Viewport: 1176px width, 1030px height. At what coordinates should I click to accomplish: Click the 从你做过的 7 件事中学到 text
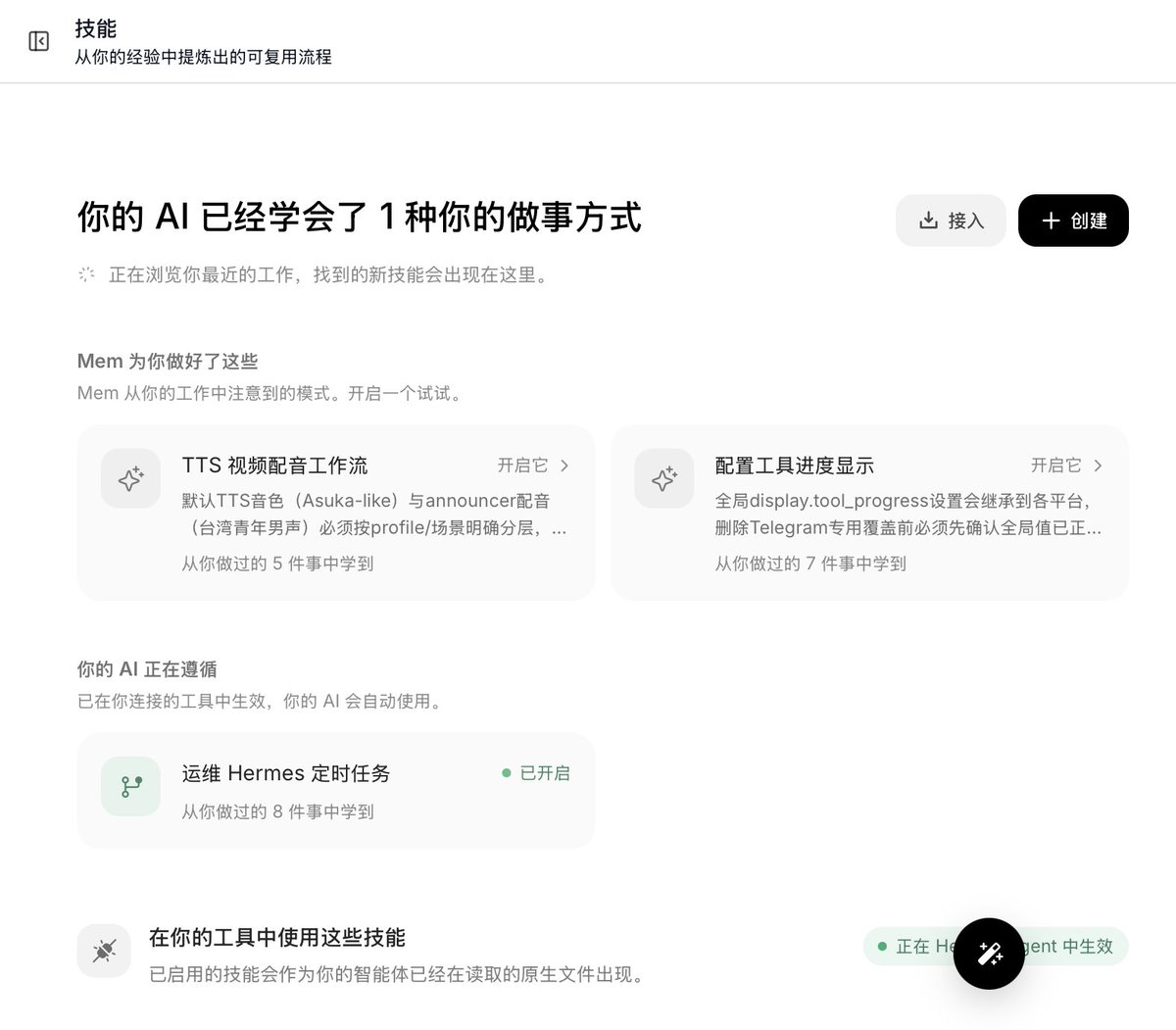810,564
